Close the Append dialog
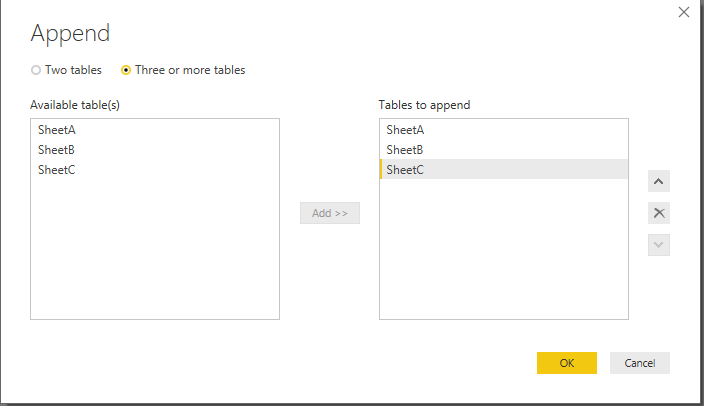The height and width of the screenshot is (406, 704). (684, 12)
